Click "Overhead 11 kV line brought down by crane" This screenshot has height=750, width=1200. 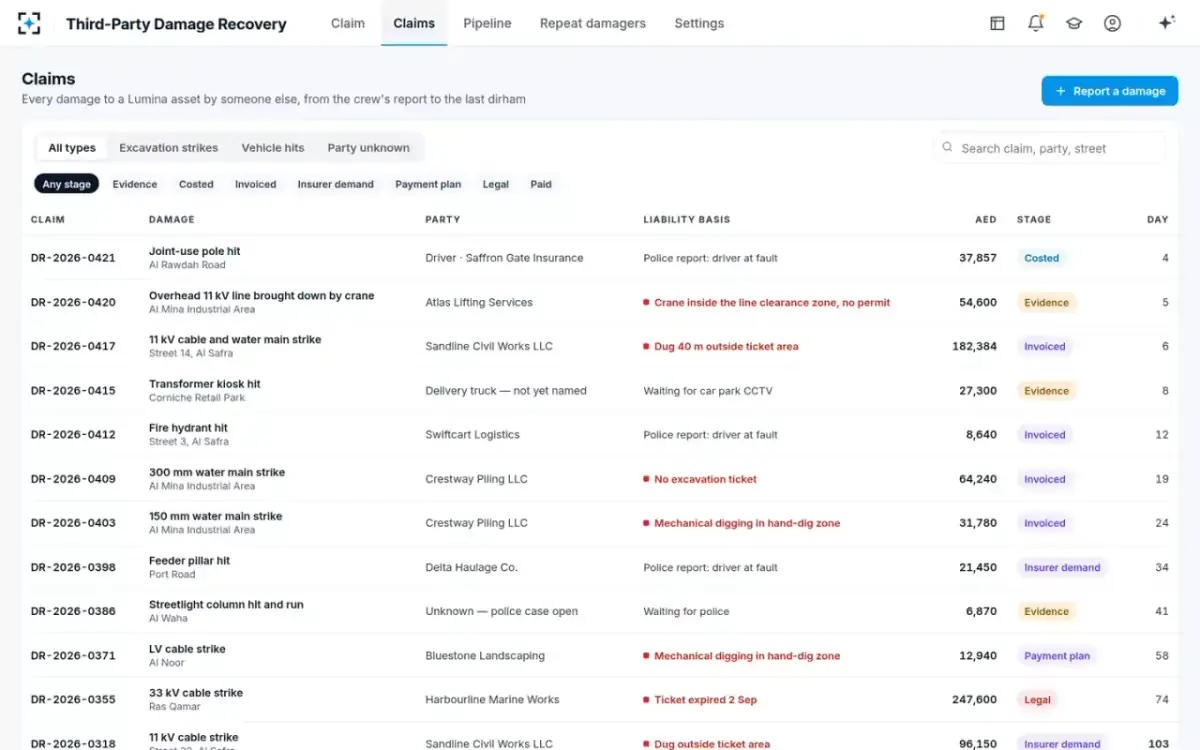click(261, 295)
